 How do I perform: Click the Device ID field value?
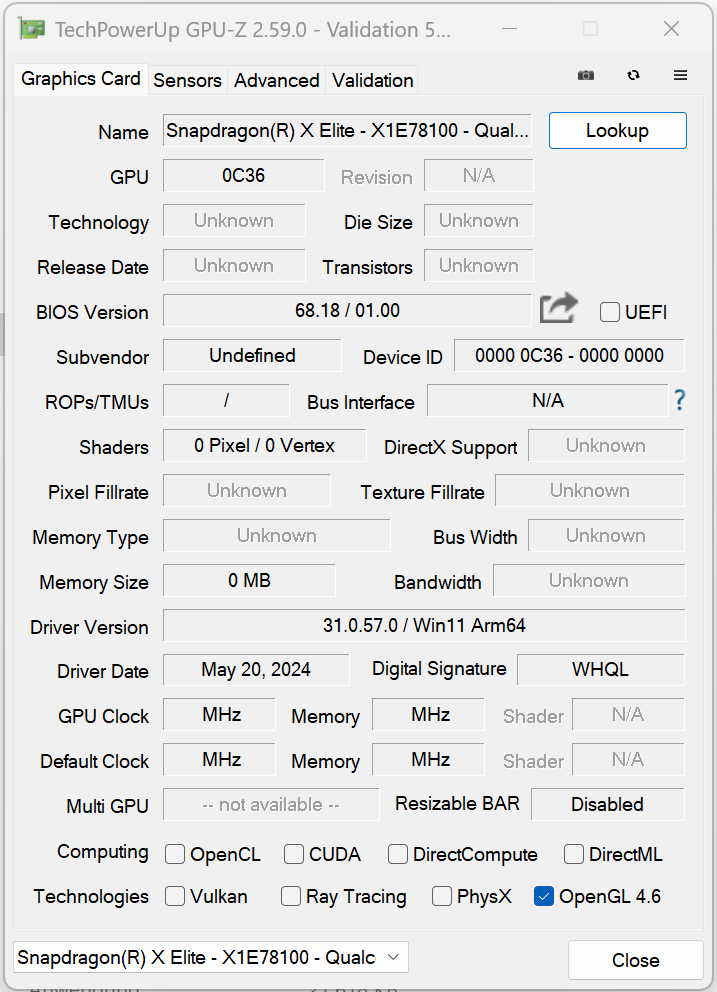pos(569,355)
